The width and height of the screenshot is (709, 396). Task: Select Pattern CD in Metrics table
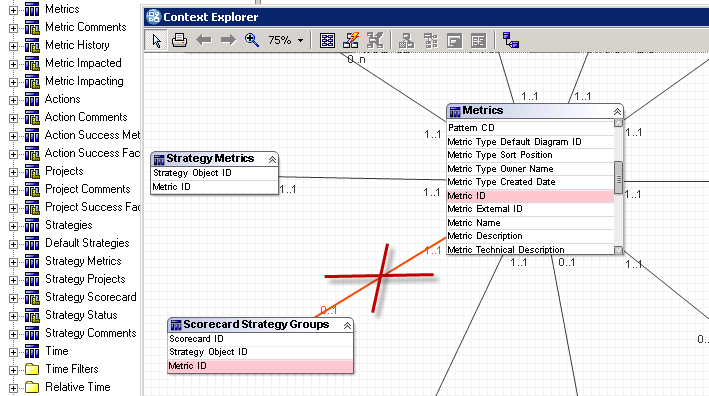tap(530, 128)
